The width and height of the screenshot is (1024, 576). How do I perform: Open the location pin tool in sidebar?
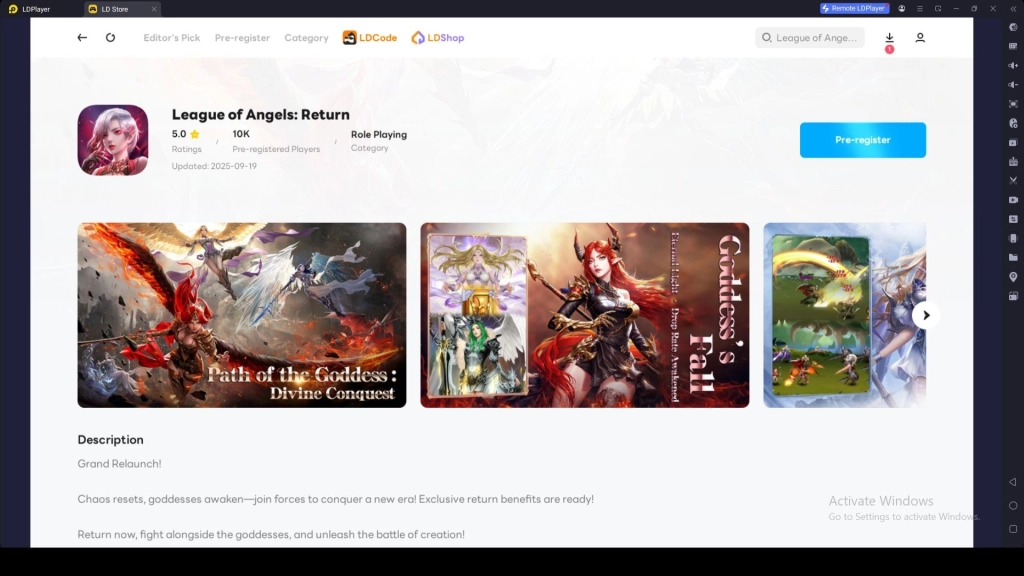tap(1013, 277)
